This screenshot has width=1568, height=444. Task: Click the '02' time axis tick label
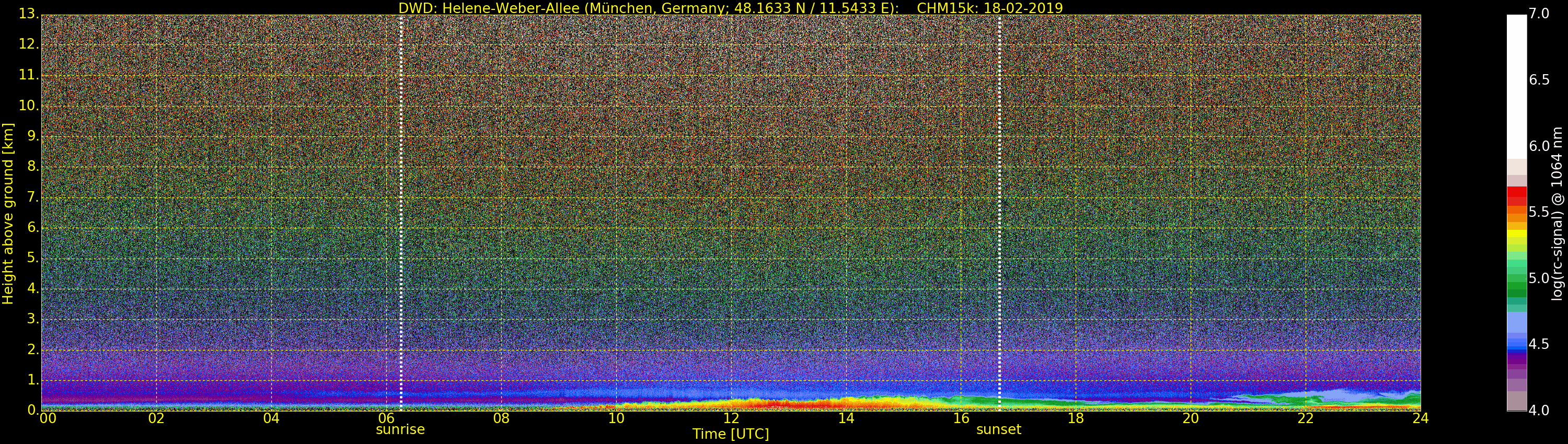156,418
